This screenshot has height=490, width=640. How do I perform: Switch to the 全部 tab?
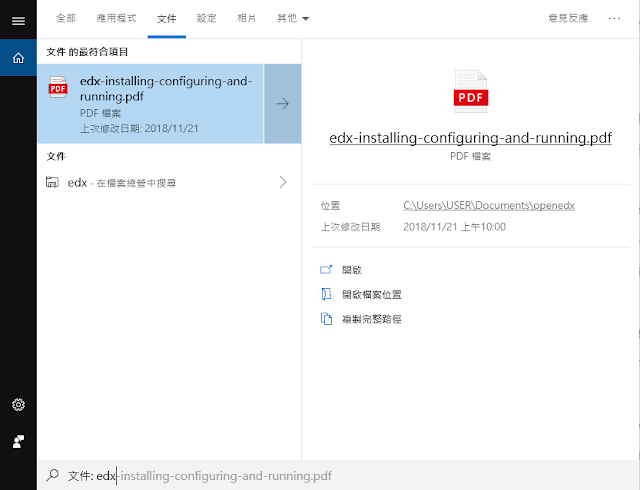[x=66, y=18]
